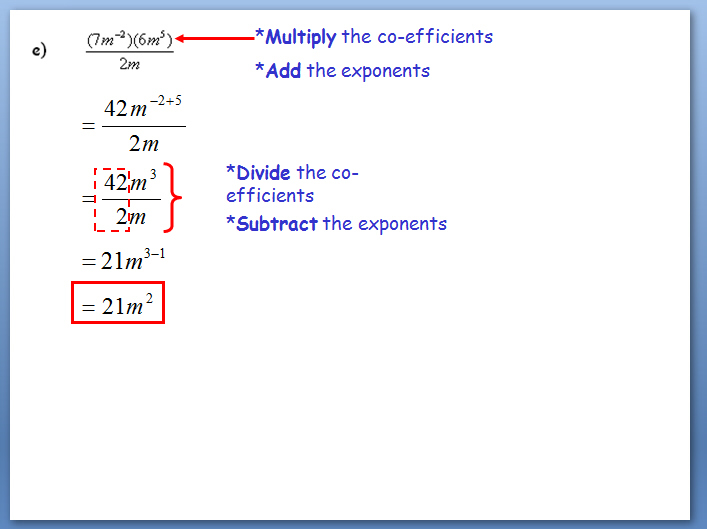
Task: Click the "Subtract the exponents" text line
Action: pyautogui.click(x=336, y=223)
